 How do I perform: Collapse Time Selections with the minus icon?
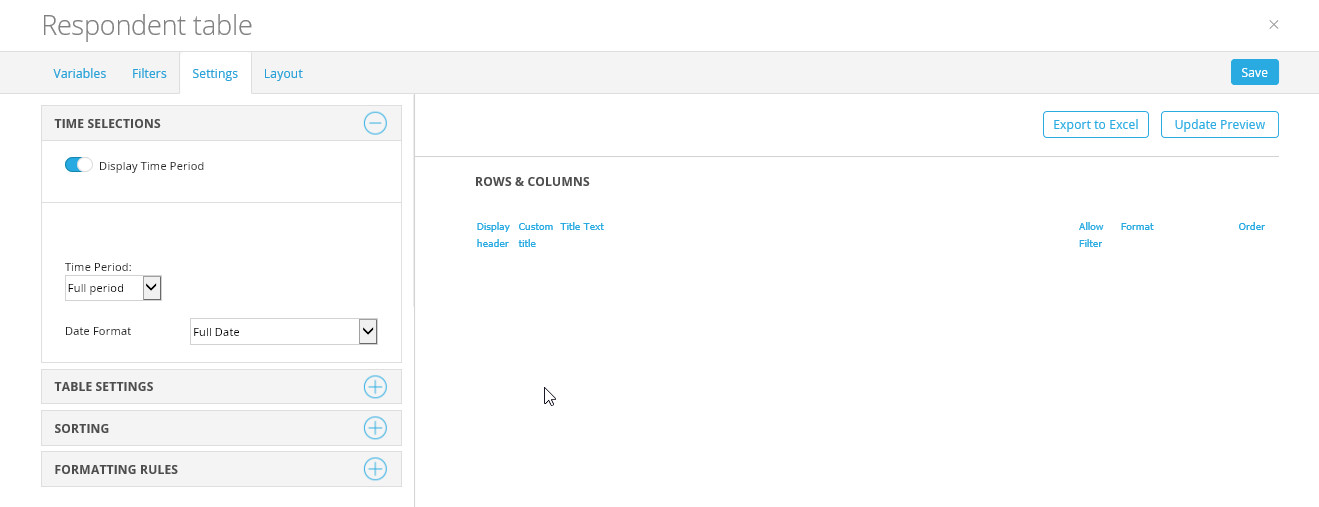pos(374,124)
